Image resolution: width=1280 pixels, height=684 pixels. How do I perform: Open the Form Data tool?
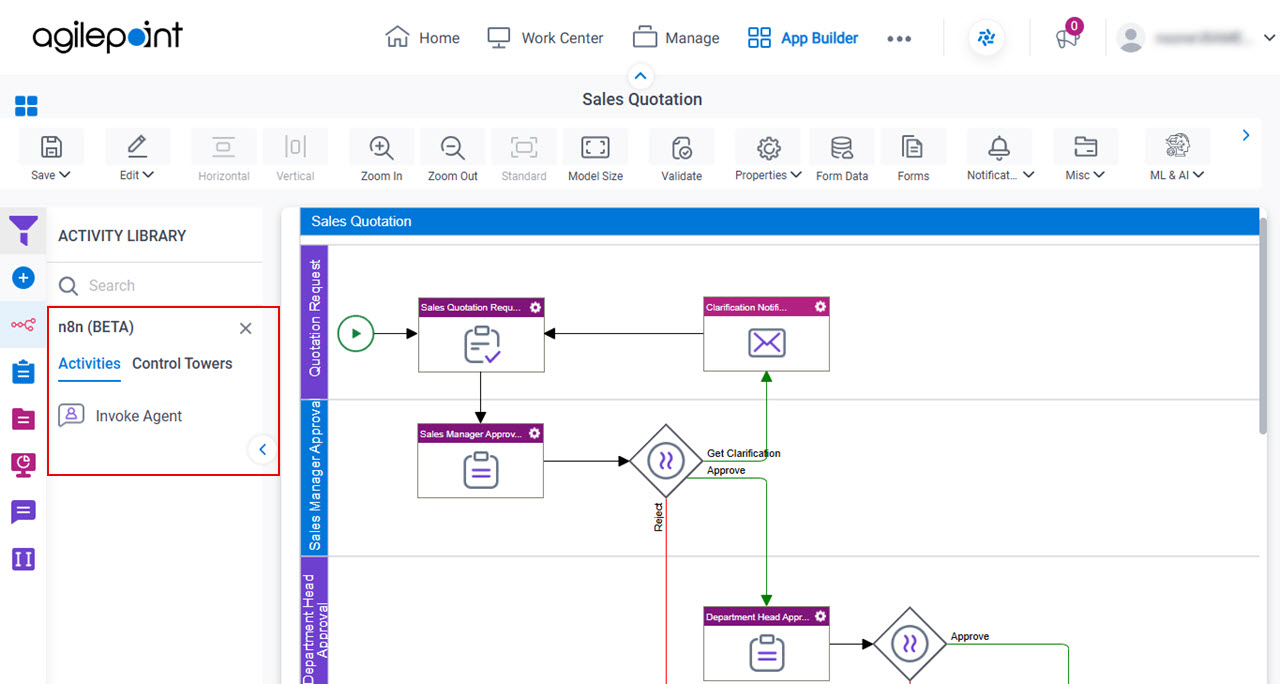[842, 158]
